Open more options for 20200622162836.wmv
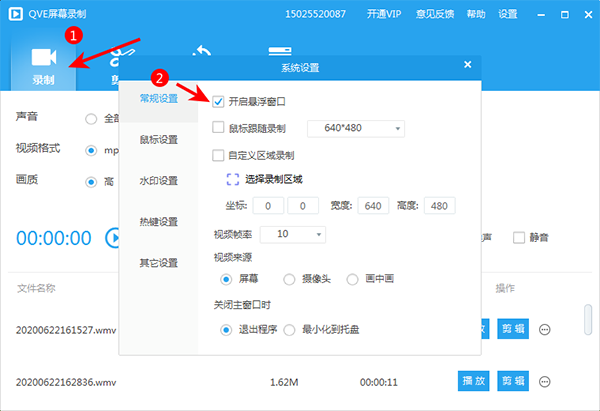The image size is (600, 411). coord(545,381)
